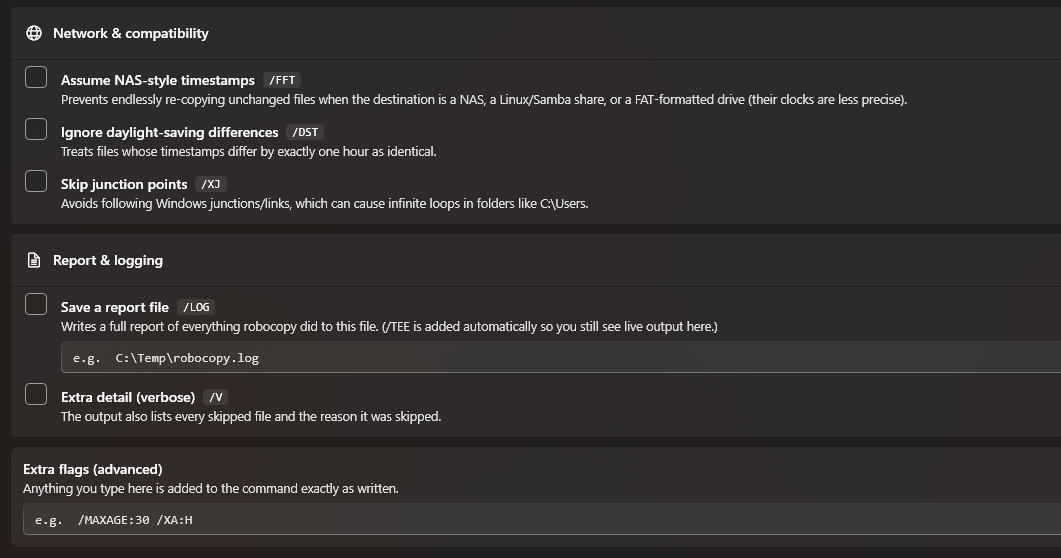The image size is (1061, 558).
Task: Click the 'Extra detail (verbose)' label text
Action: 128,397
